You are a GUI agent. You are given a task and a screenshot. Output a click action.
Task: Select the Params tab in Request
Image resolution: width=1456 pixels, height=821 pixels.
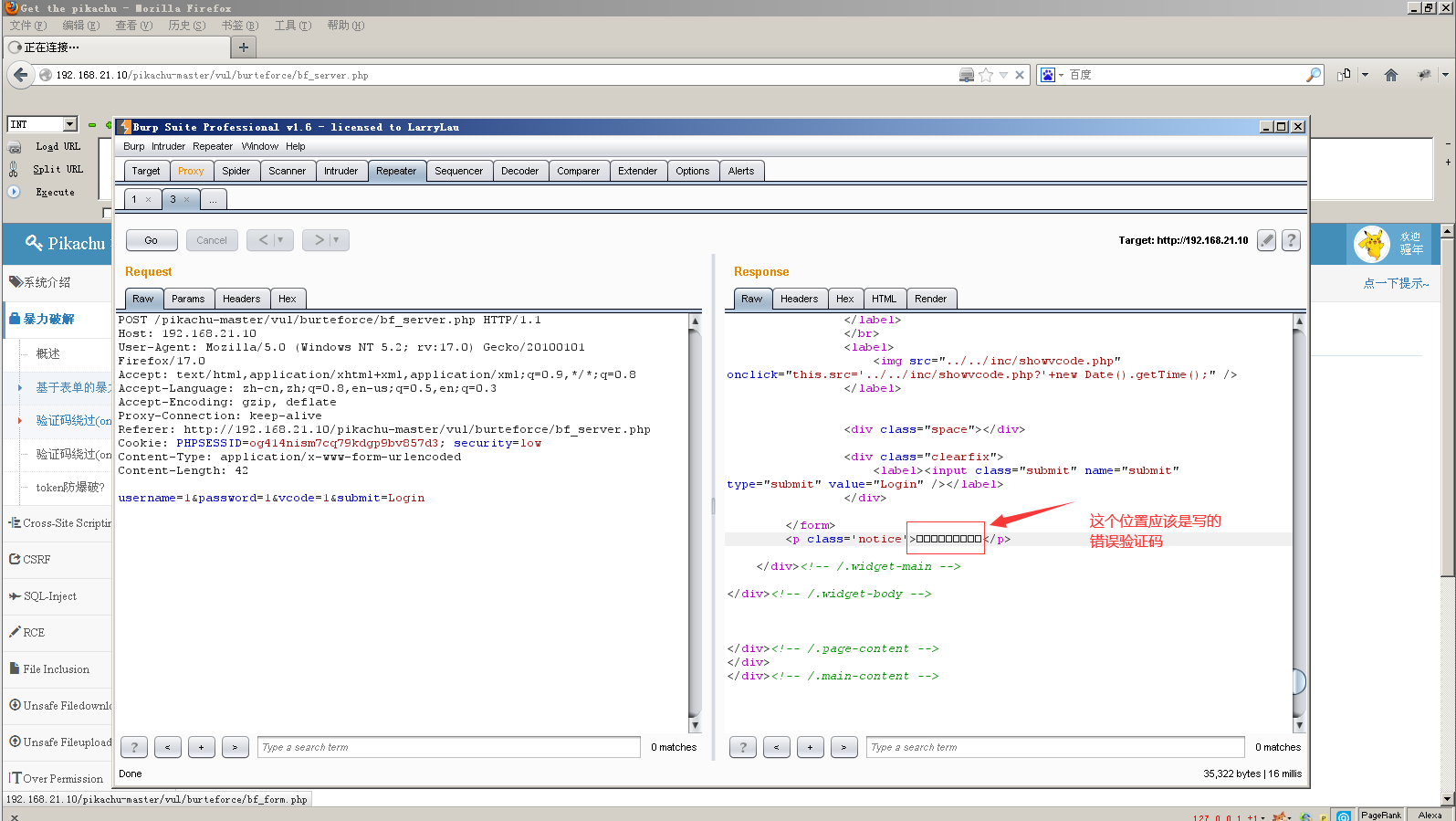coord(188,299)
